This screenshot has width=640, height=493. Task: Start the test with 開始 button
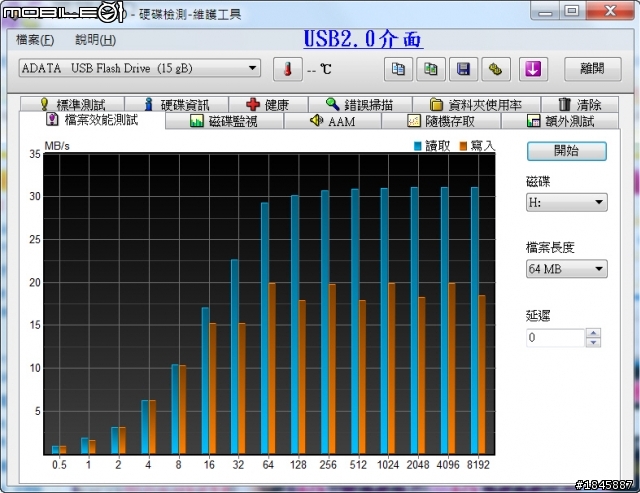[x=567, y=151]
